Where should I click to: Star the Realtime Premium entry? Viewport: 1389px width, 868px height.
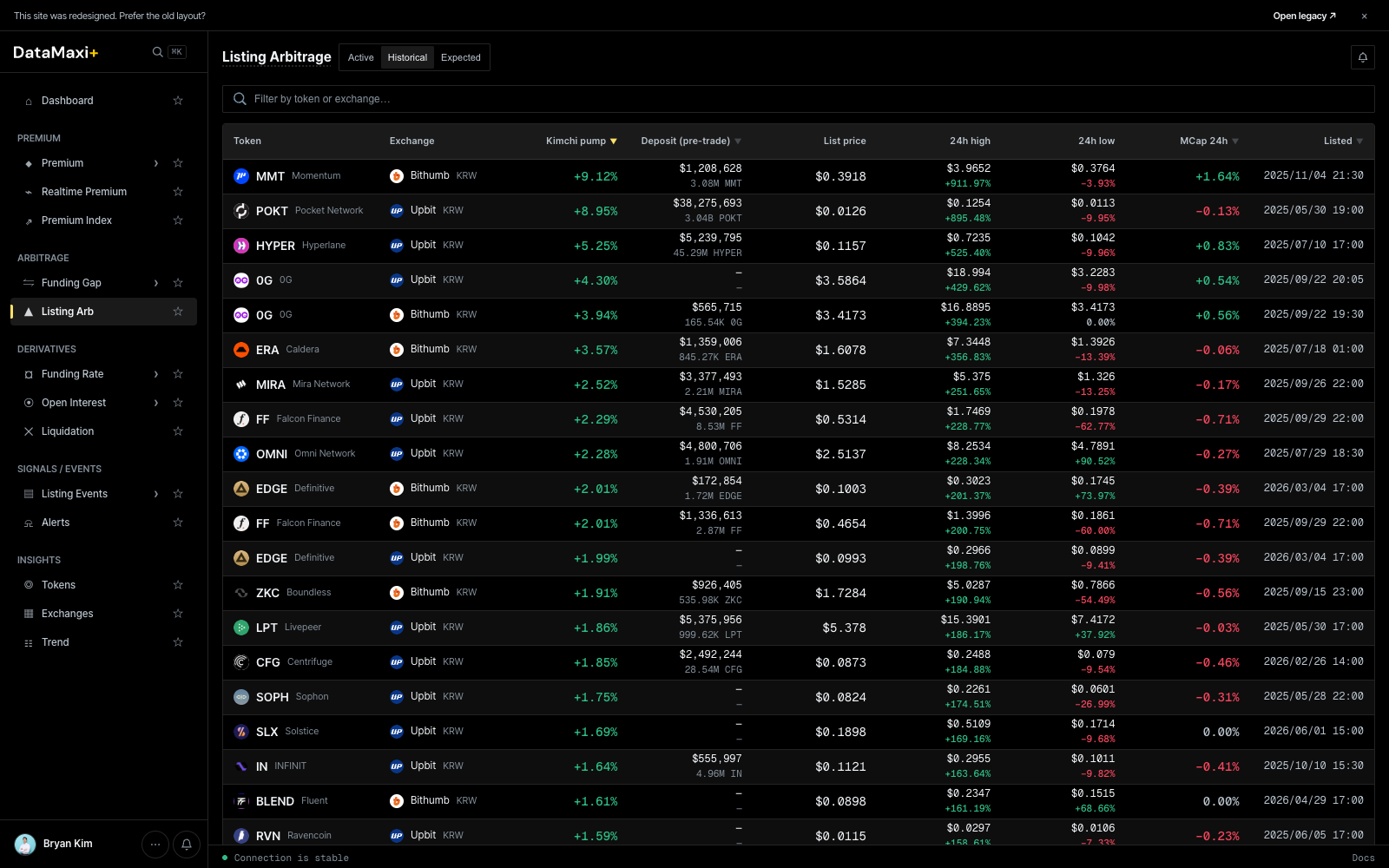(x=178, y=192)
